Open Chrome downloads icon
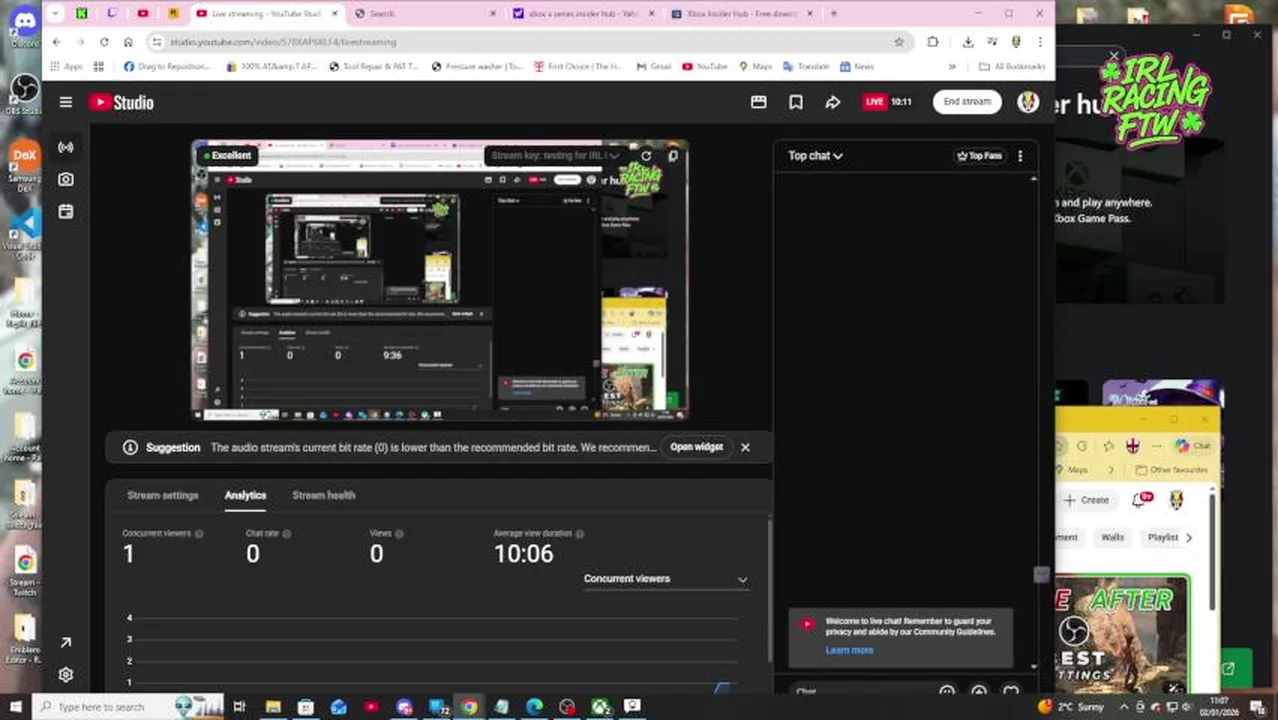Screen dimensions: 1278x720 968,42
